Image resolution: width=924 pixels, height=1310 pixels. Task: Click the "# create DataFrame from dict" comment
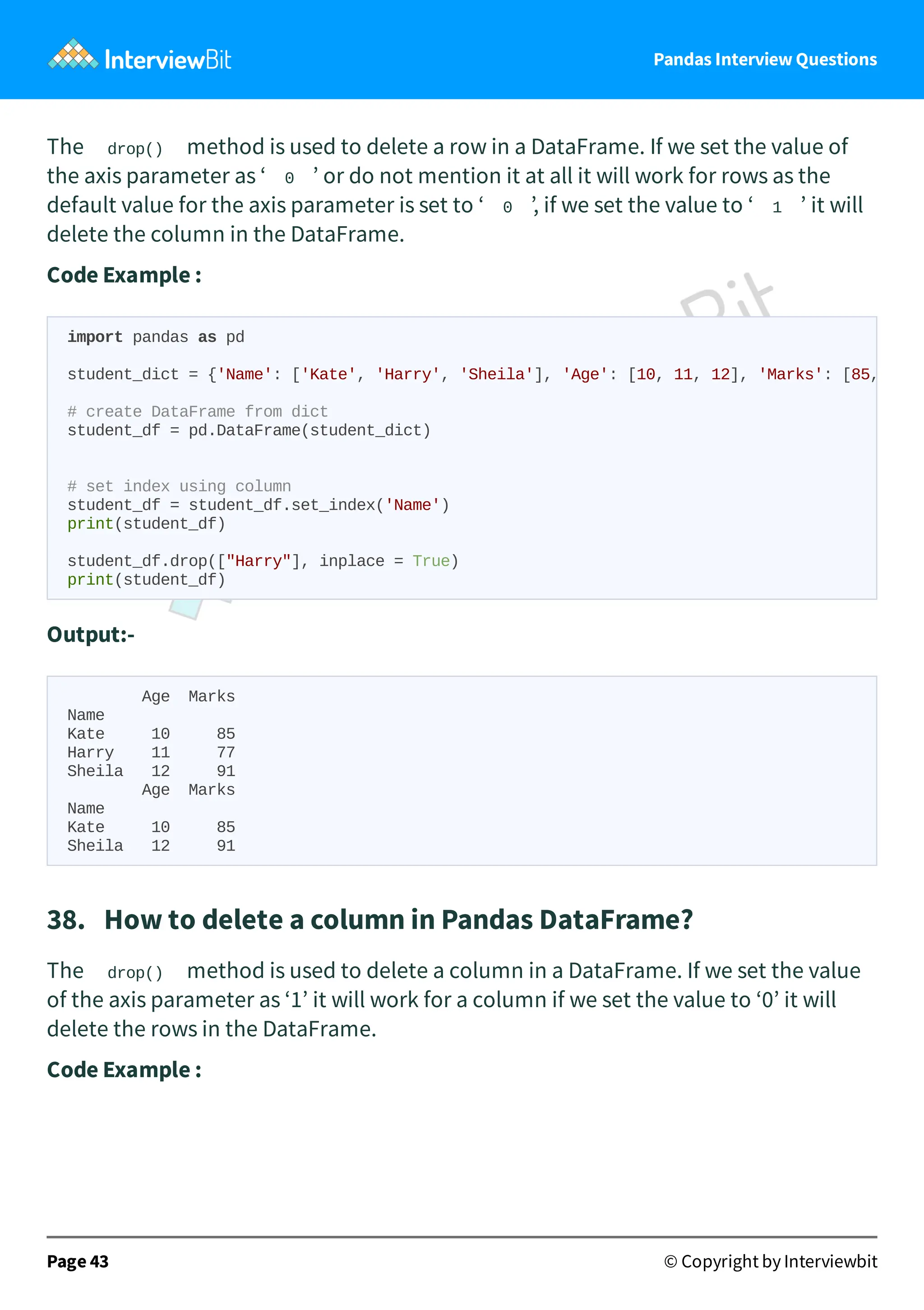[x=197, y=412]
